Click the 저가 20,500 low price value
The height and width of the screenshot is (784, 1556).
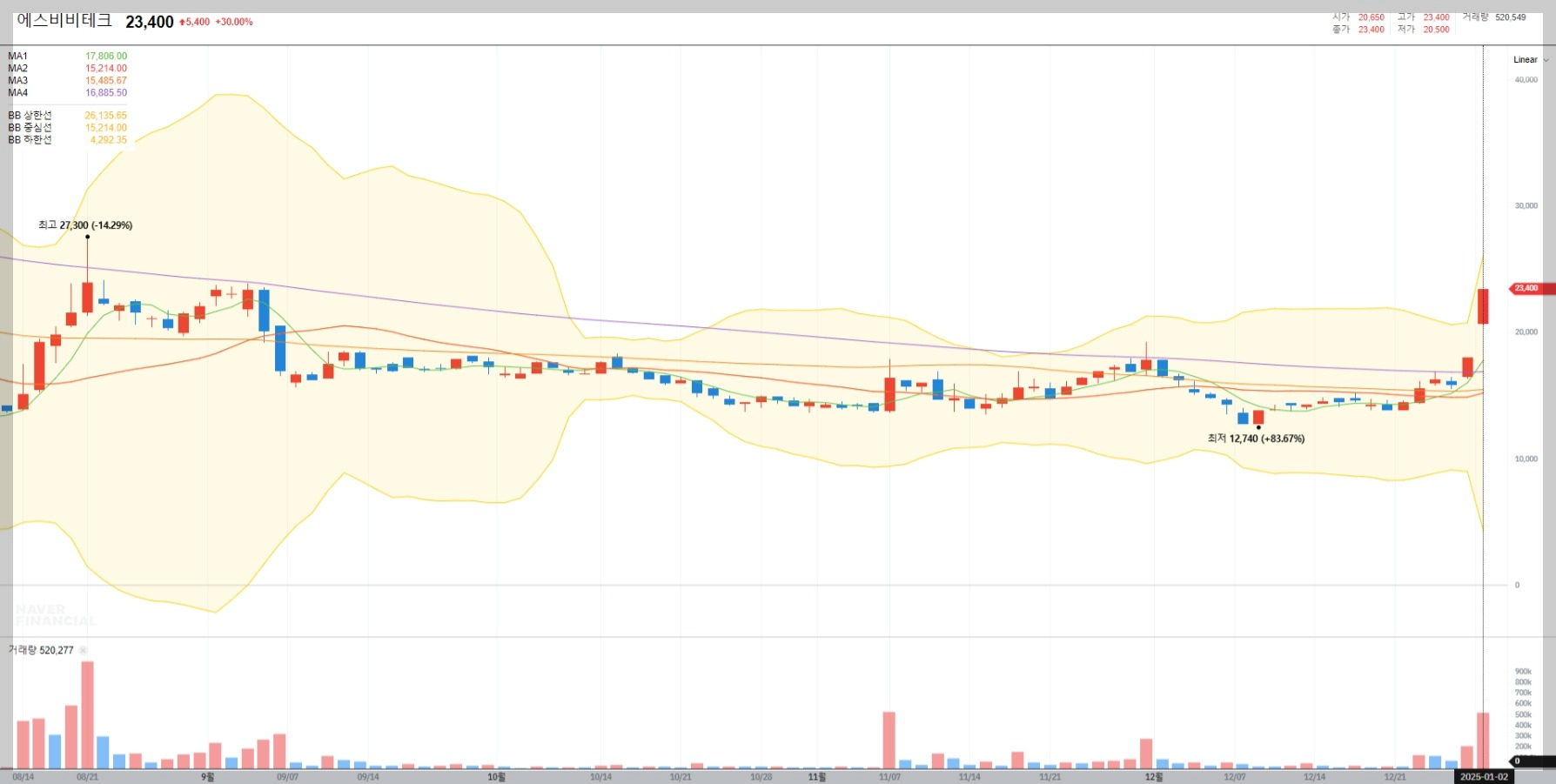1437,30
